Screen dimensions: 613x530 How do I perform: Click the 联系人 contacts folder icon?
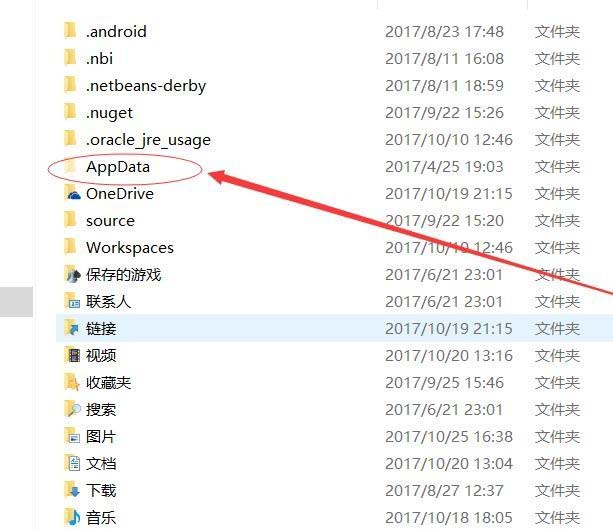72,301
